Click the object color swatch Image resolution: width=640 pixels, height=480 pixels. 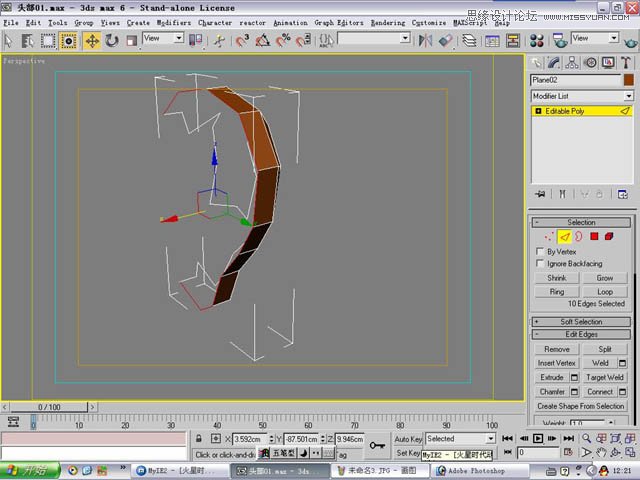[x=629, y=80]
